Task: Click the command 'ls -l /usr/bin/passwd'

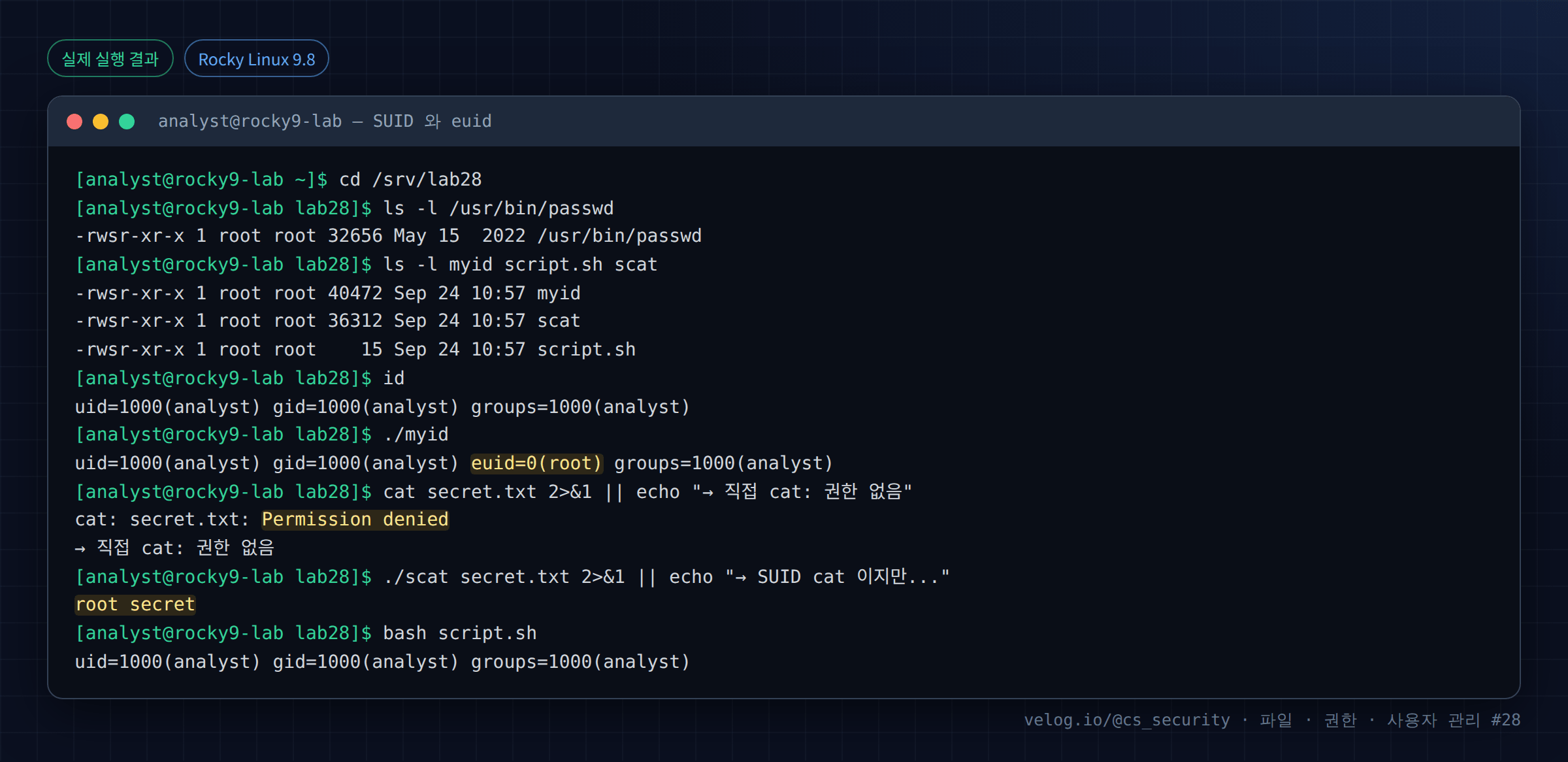Action: point(498,208)
